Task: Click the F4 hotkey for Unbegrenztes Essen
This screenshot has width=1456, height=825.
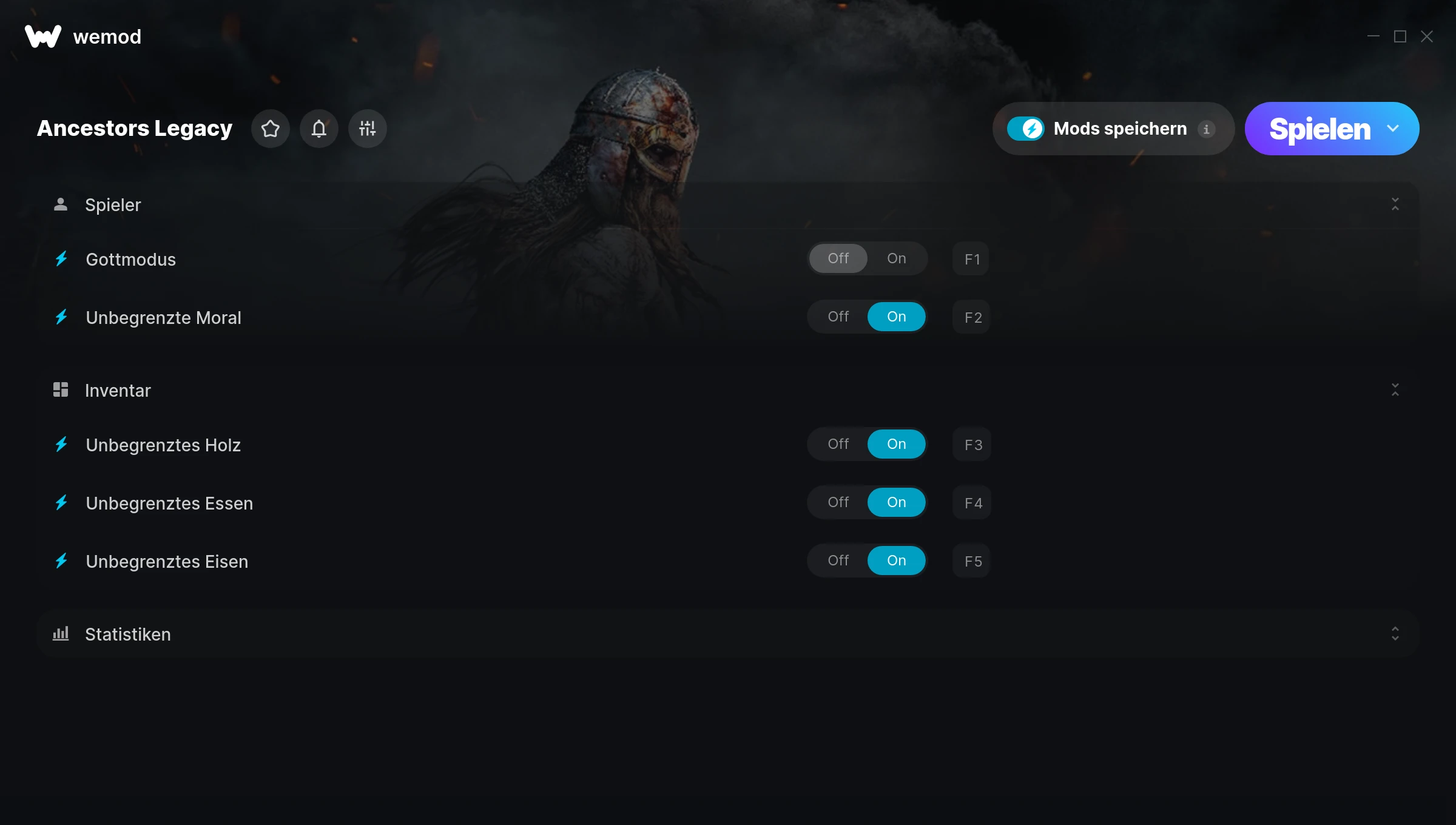Action: 972,503
